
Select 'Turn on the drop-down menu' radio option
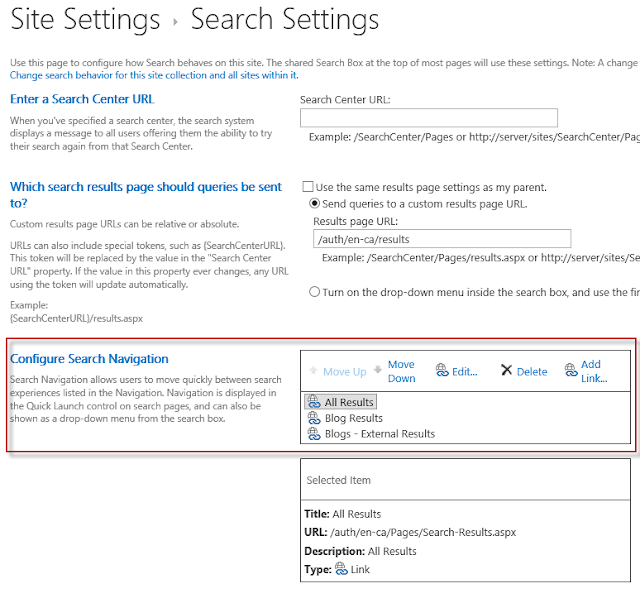(314, 292)
